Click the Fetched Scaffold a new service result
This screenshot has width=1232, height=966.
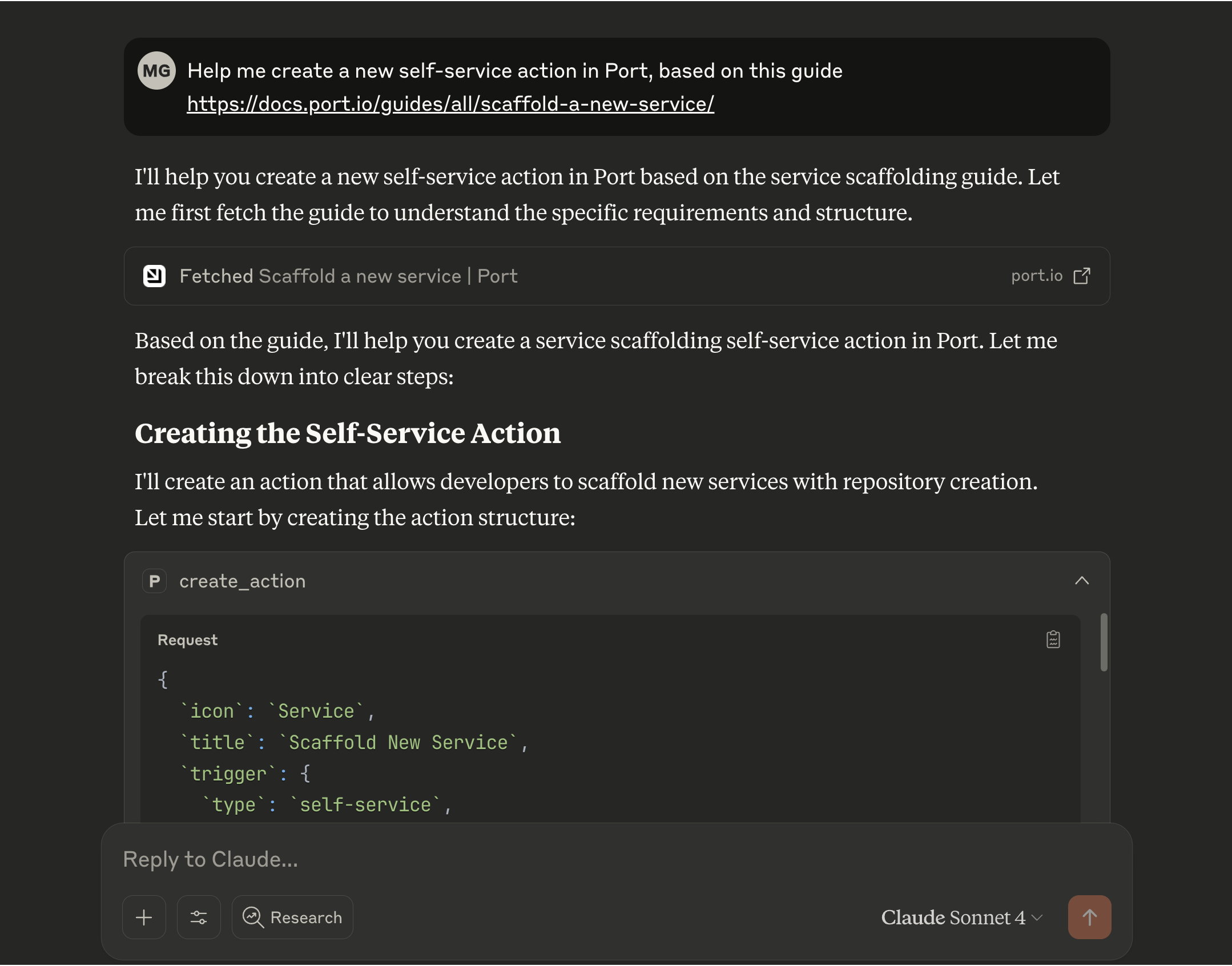pos(348,276)
